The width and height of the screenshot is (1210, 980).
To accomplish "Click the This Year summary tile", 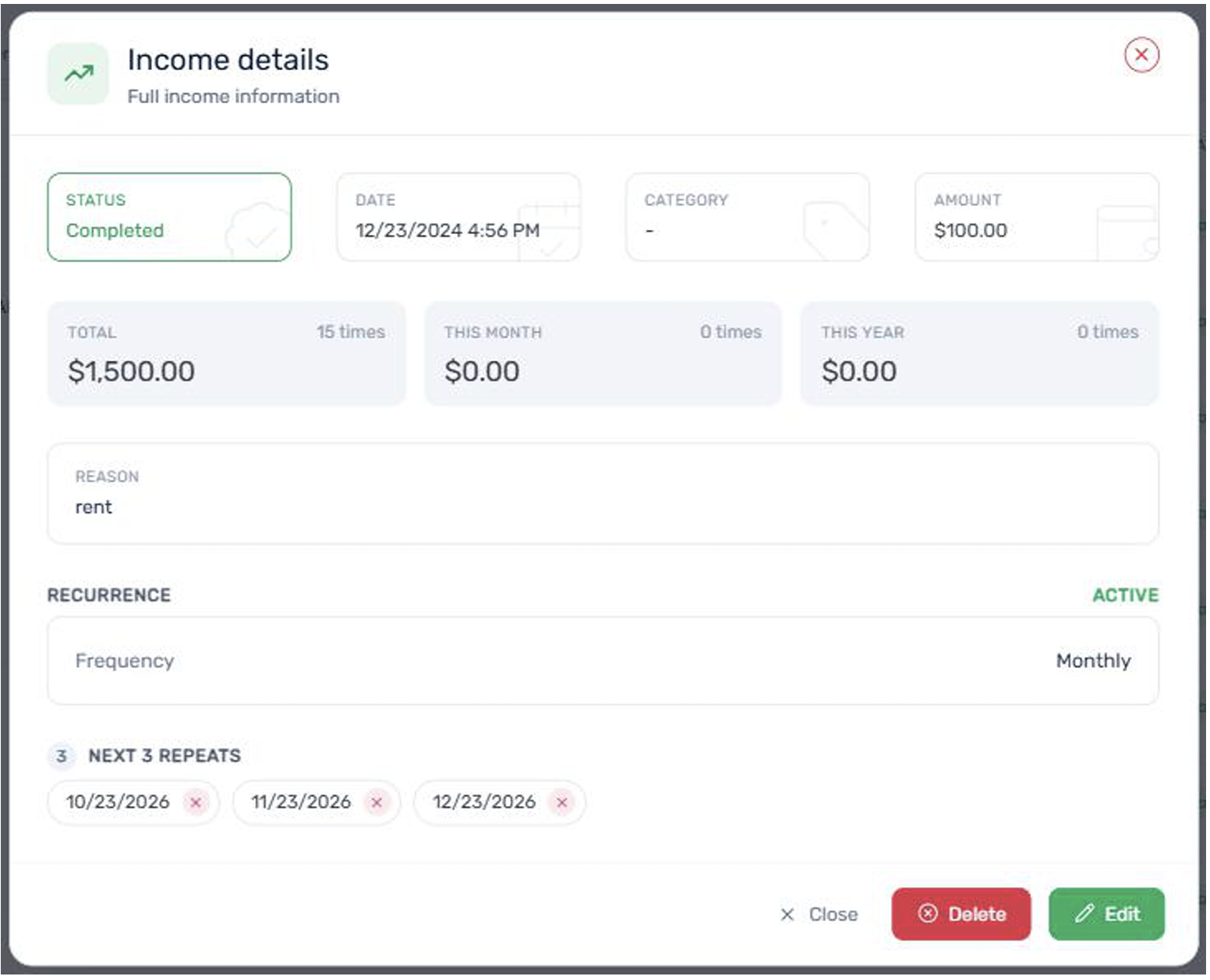I will [x=980, y=354].
